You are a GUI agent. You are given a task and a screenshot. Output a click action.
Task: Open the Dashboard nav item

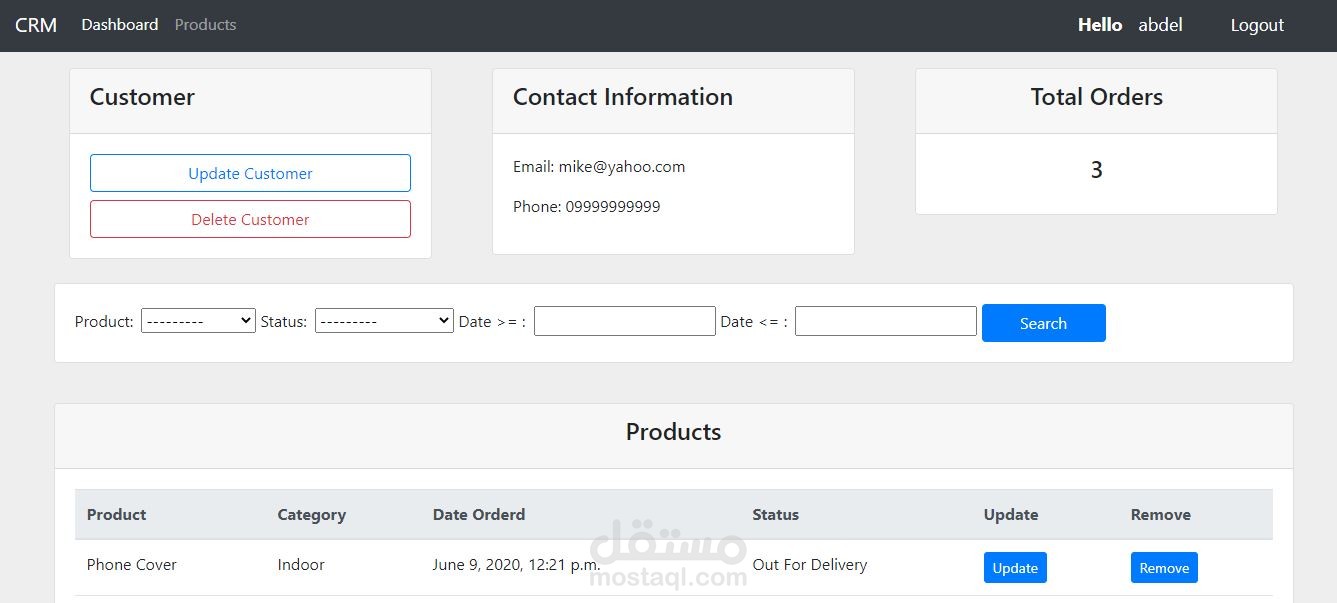click(x=120, y=25)
